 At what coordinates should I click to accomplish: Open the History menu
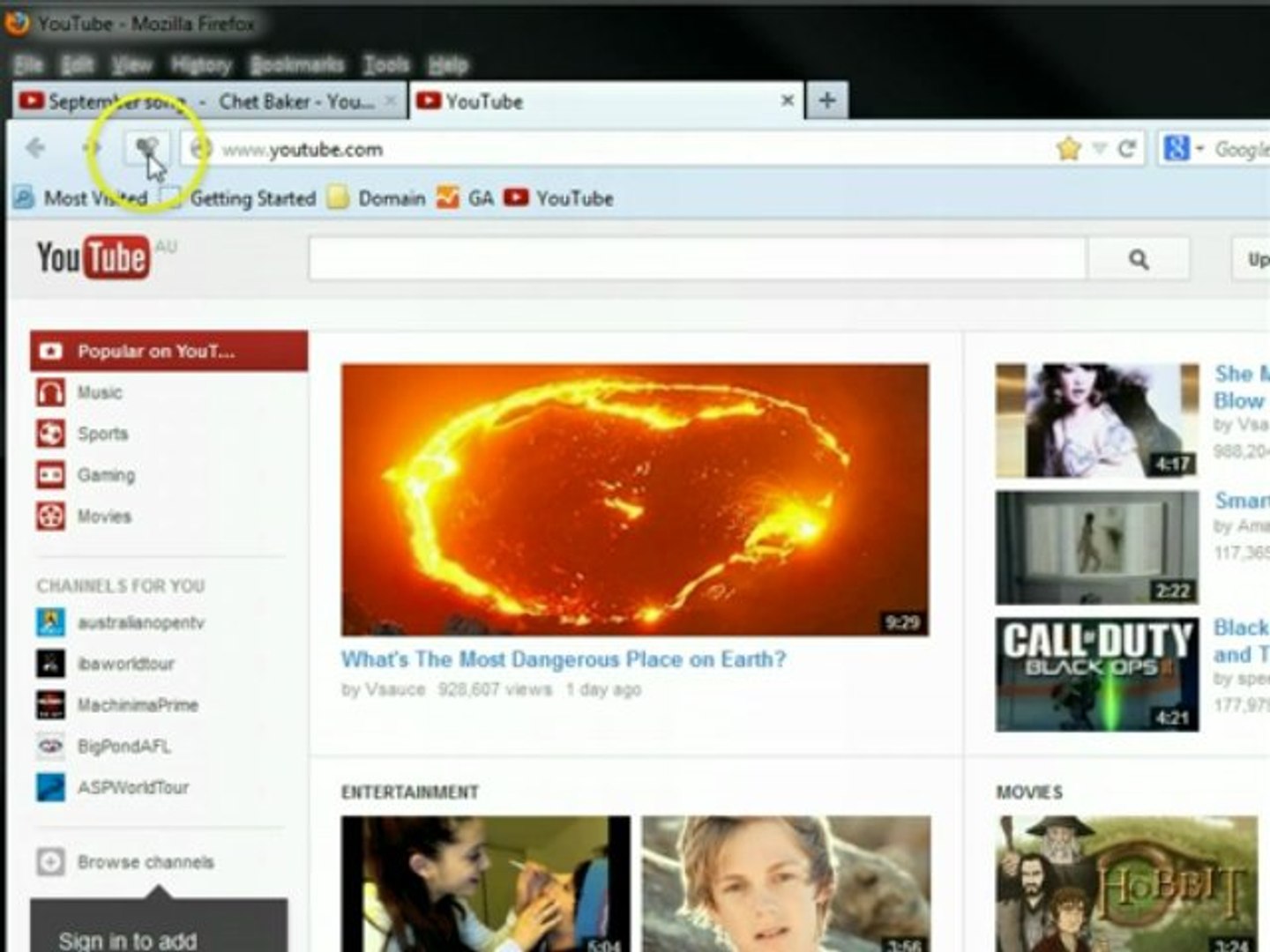click(x=201, y=64)
